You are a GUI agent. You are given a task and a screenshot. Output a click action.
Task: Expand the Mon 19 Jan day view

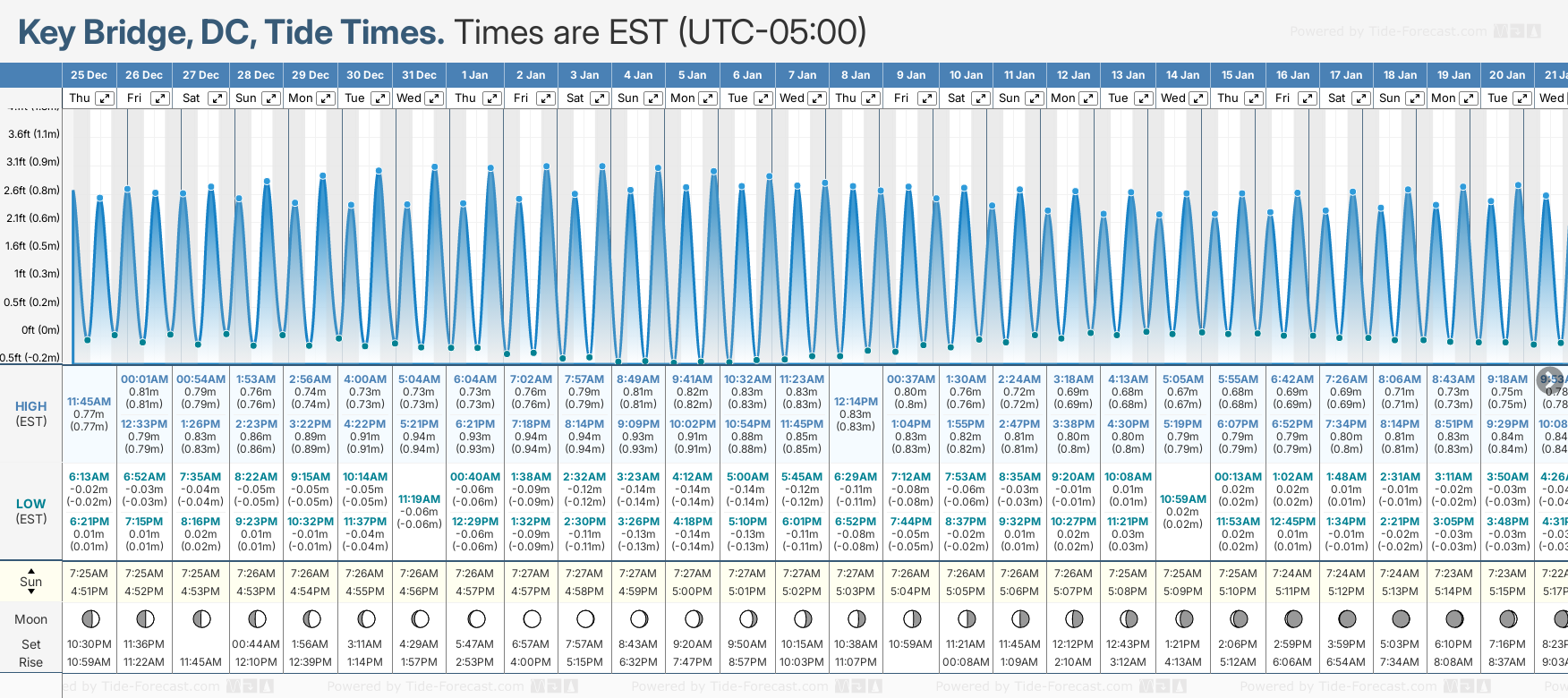click(1468, 98)
